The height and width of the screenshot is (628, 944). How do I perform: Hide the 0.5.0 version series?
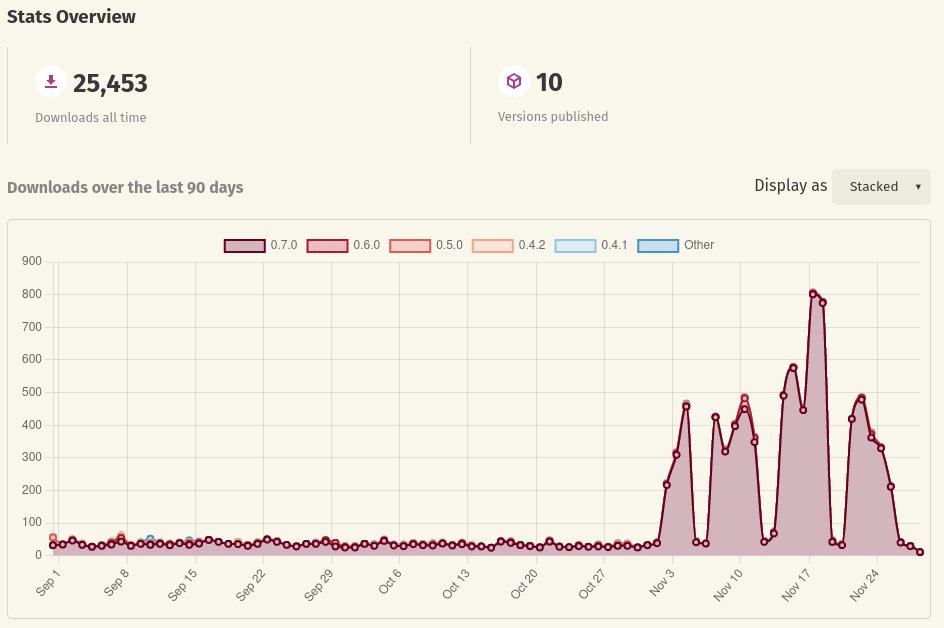(411, 245)
